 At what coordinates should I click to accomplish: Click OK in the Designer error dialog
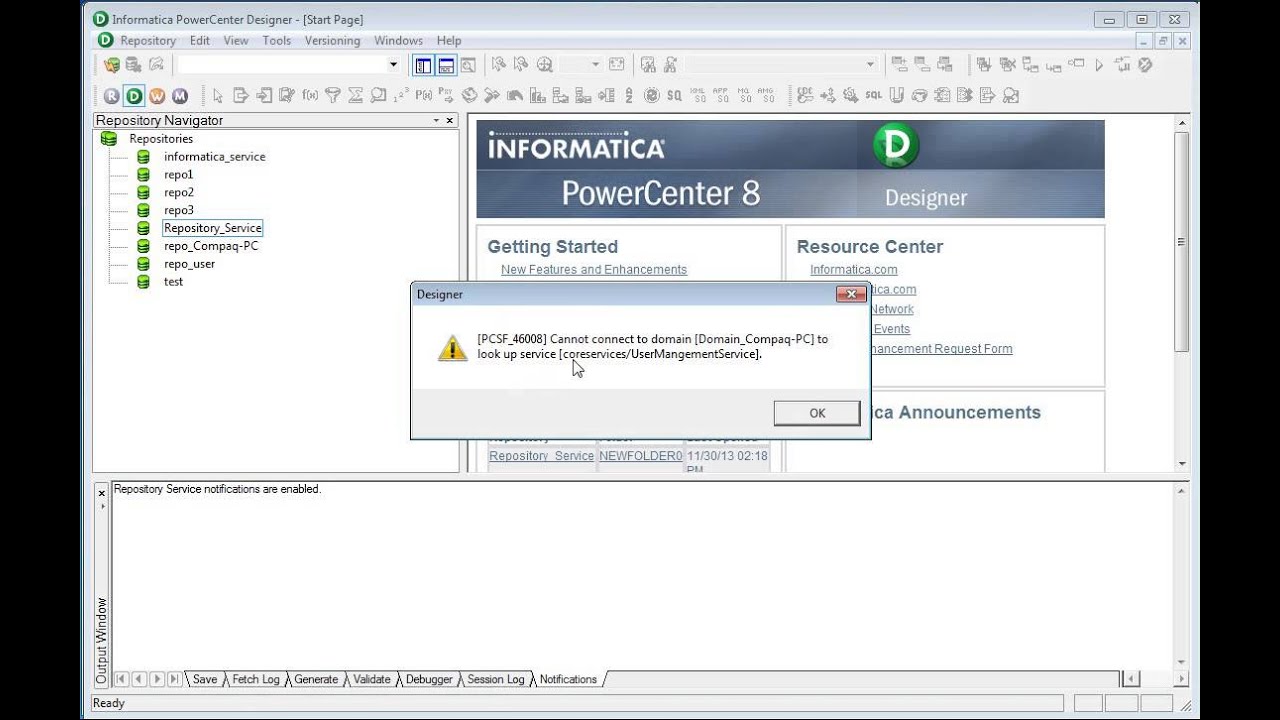point(817,413)
